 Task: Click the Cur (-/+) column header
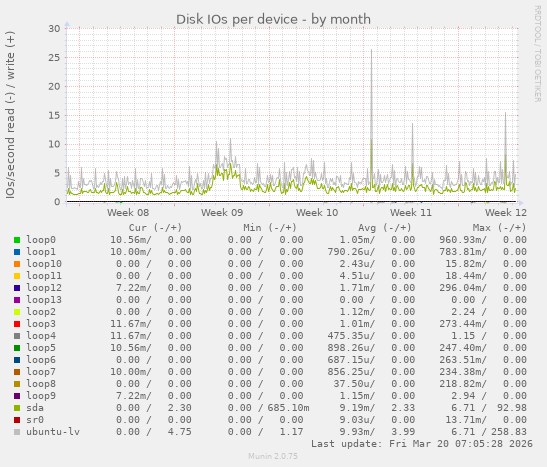(156, 228)
